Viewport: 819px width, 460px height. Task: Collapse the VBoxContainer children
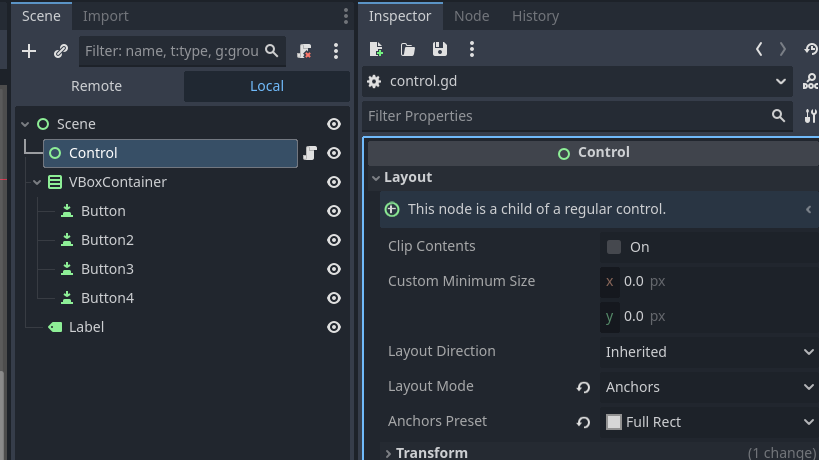tap(37, 182)
